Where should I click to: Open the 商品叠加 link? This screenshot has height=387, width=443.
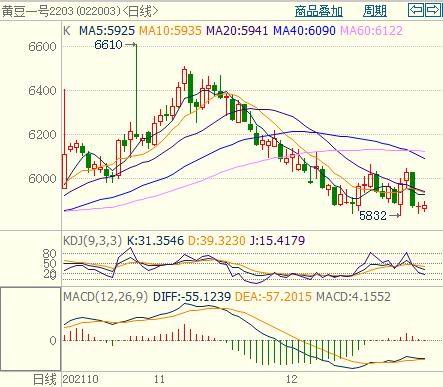coord(319,11)
